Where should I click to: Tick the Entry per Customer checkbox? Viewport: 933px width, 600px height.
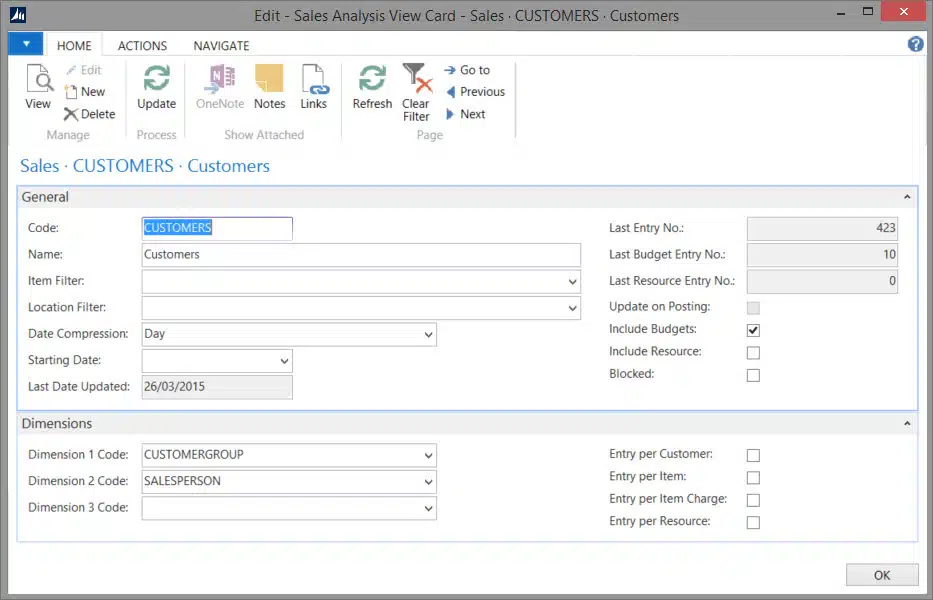753,455
